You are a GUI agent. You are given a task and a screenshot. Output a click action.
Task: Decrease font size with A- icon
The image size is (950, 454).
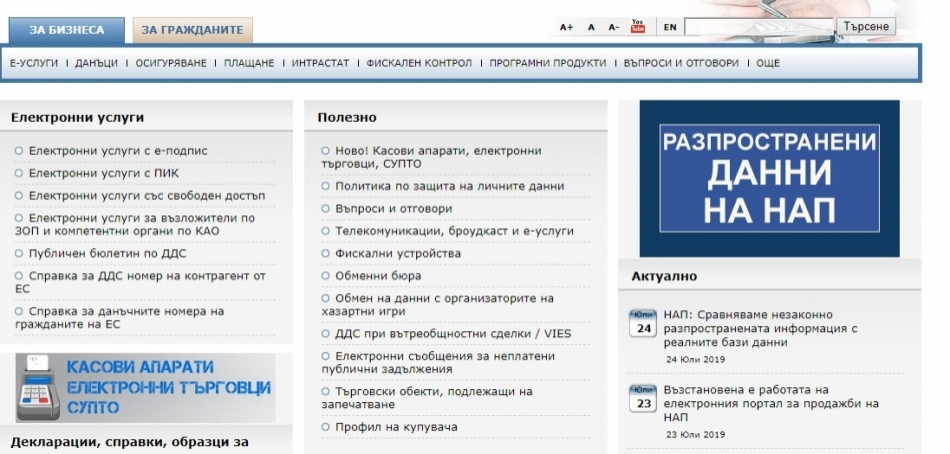614,27
